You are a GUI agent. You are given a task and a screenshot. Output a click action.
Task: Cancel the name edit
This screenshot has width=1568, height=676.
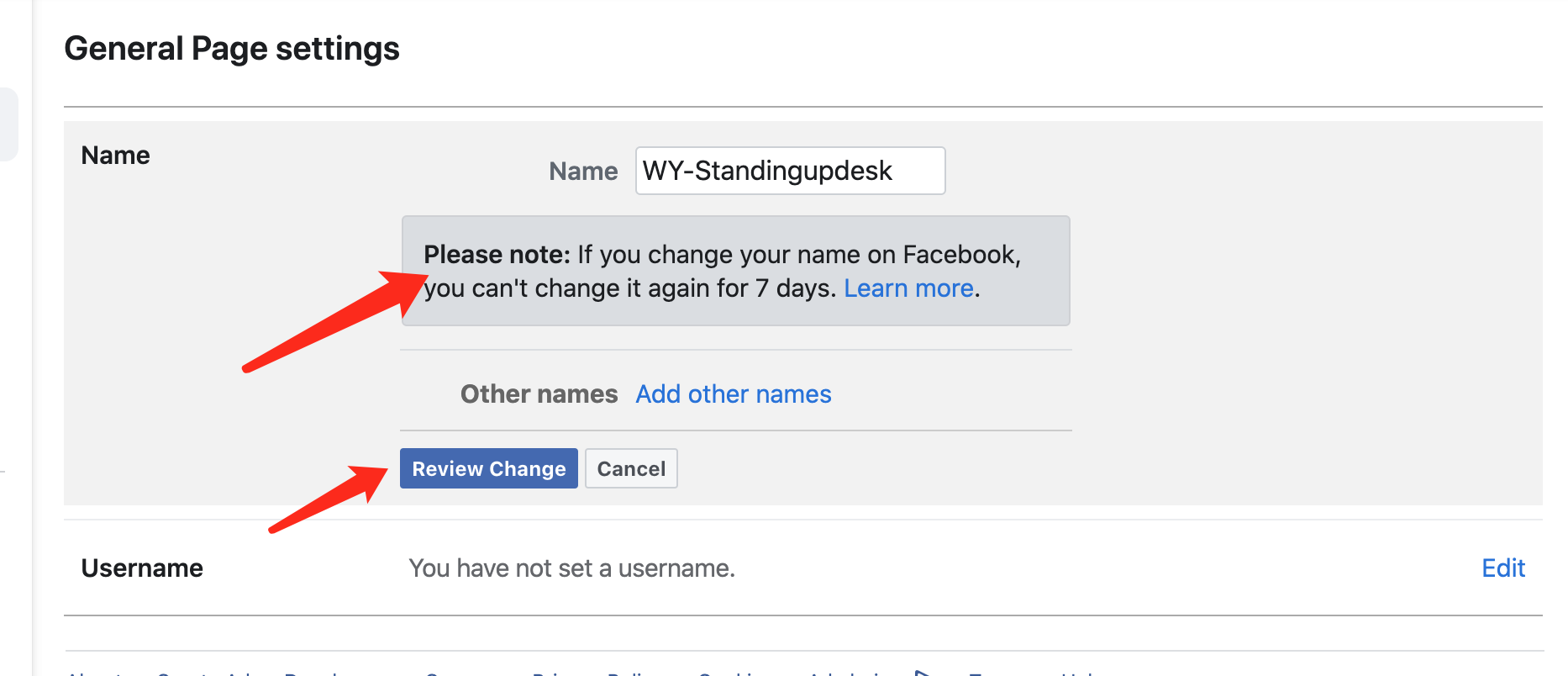pyautogui.click(x=631, y=469)
